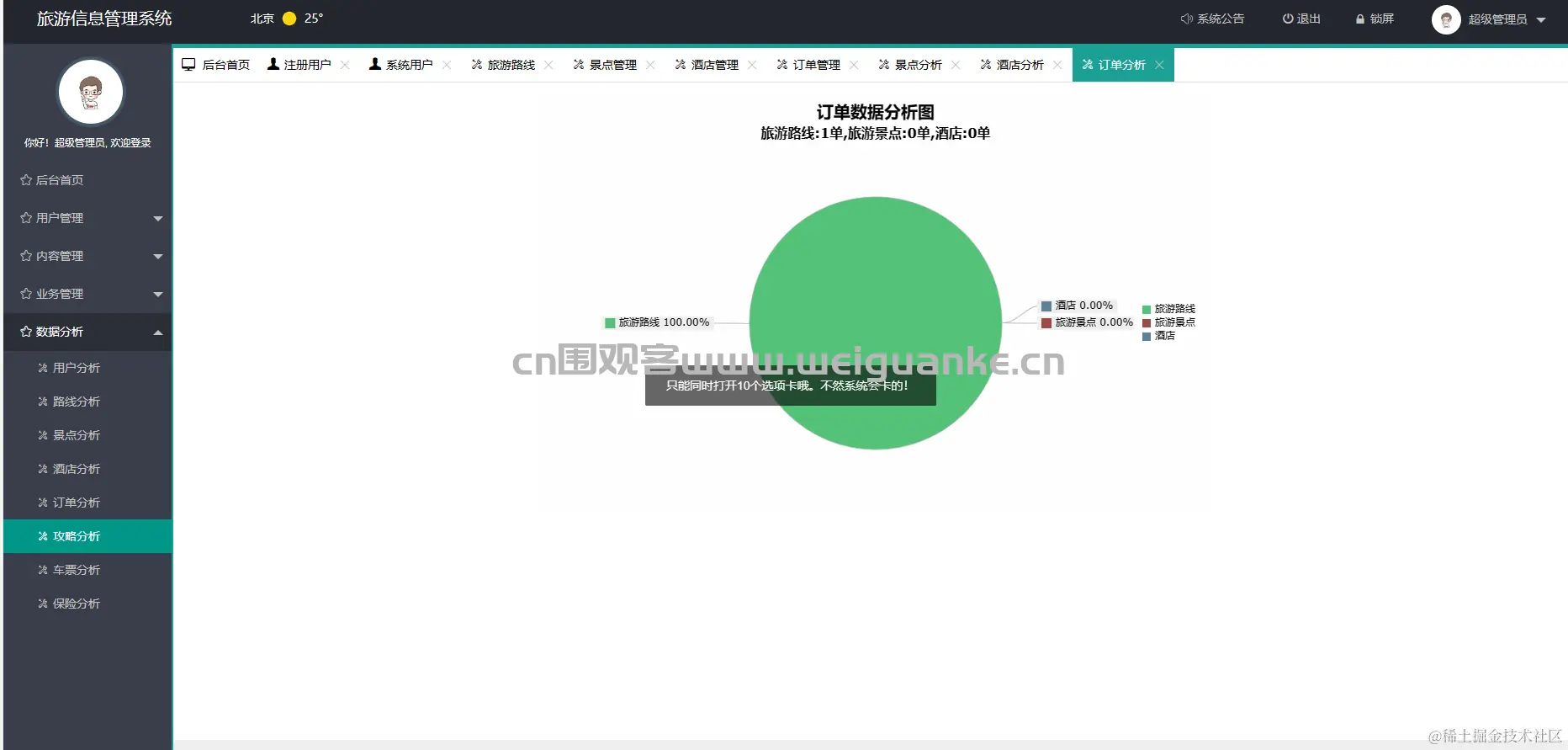This screenshot has width=1568, height=750.
Task: Click the sidebar profile avatar picture
Action: click(91, 92)
